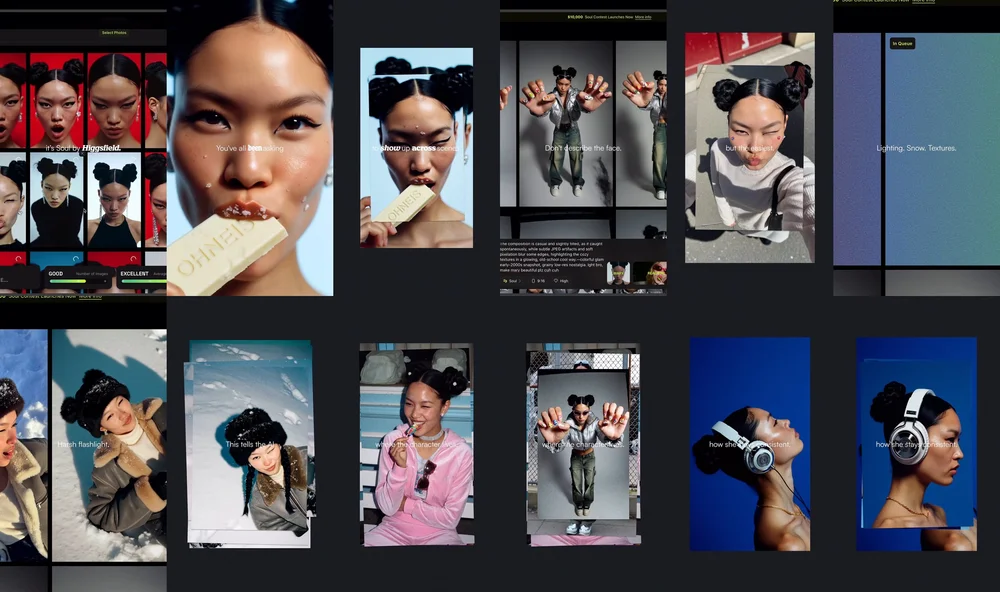The width and height of the screenshot is (1000, 592).
Task: Open the pink tracksuit lollipop photo
Action: 416,445
